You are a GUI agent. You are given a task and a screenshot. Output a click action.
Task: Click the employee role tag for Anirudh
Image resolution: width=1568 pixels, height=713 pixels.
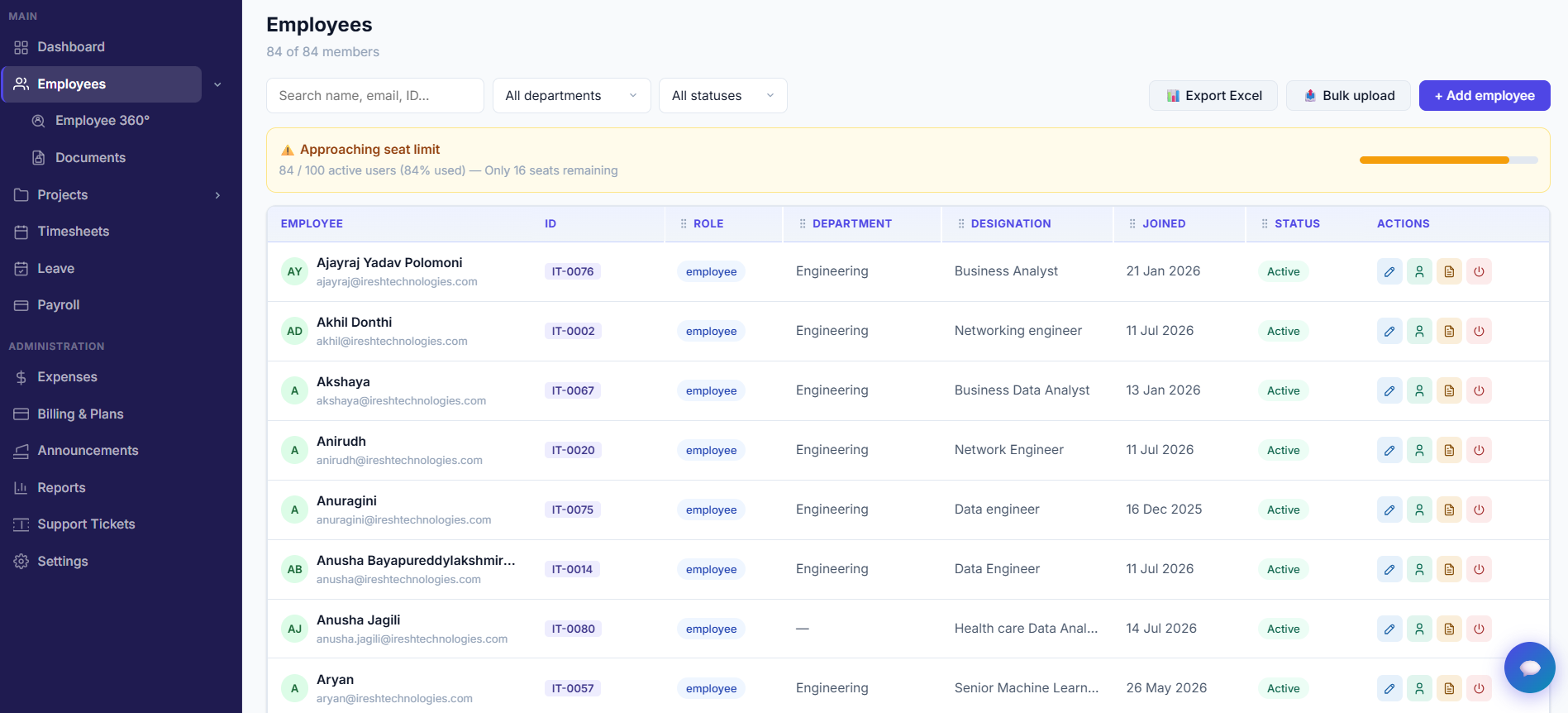711,450
